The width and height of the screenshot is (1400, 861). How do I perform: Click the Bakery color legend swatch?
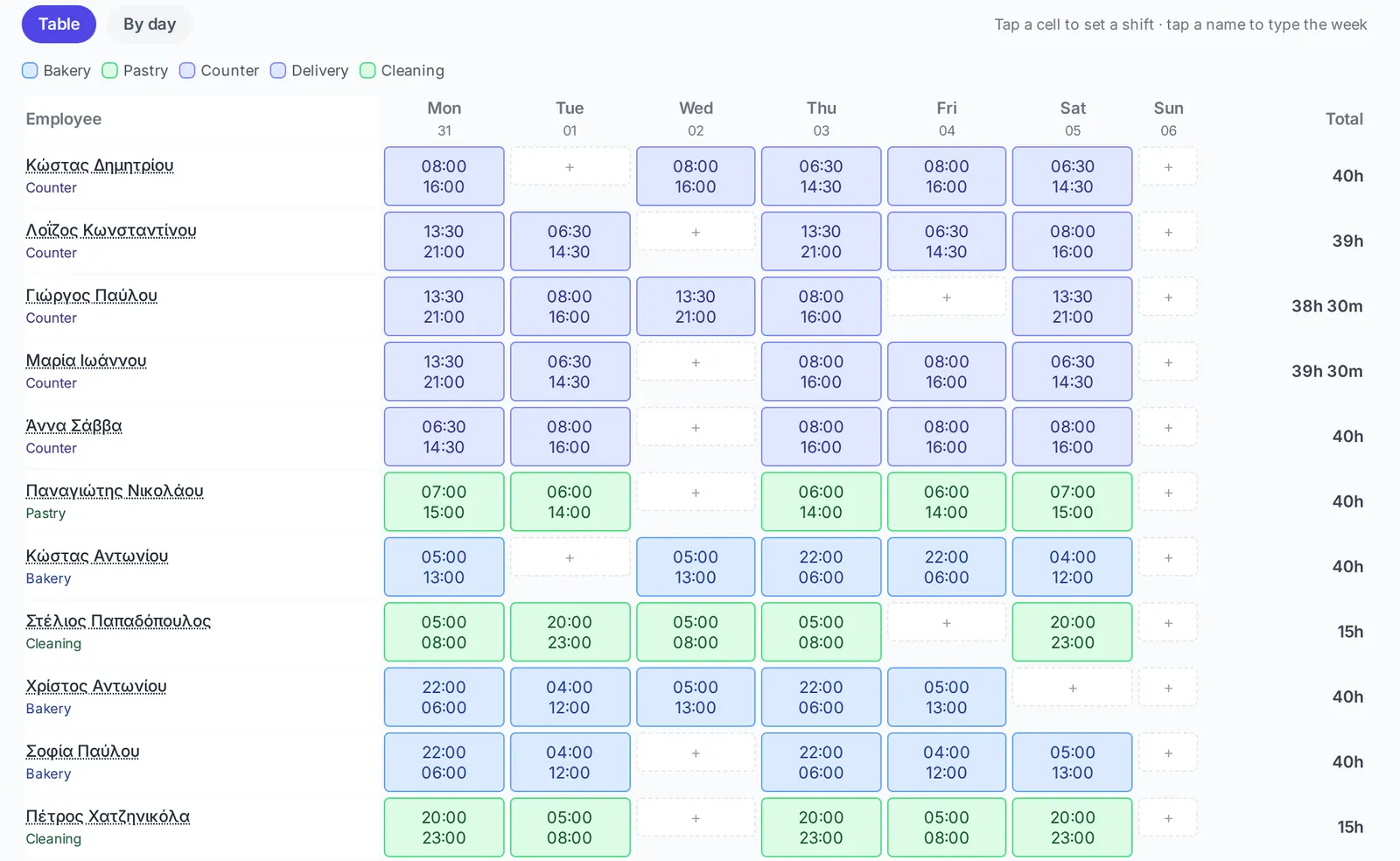coord(30,71)
